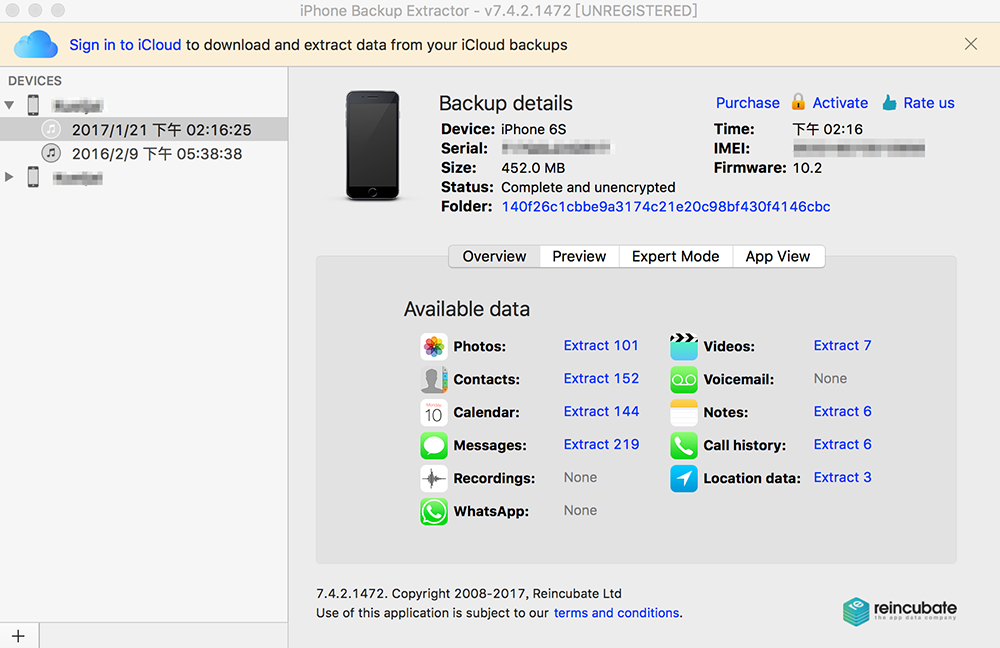Screen dimensions: 1000x648
Task: Click the DEVICES sidebar heading
Action: (x=35, y=81)
